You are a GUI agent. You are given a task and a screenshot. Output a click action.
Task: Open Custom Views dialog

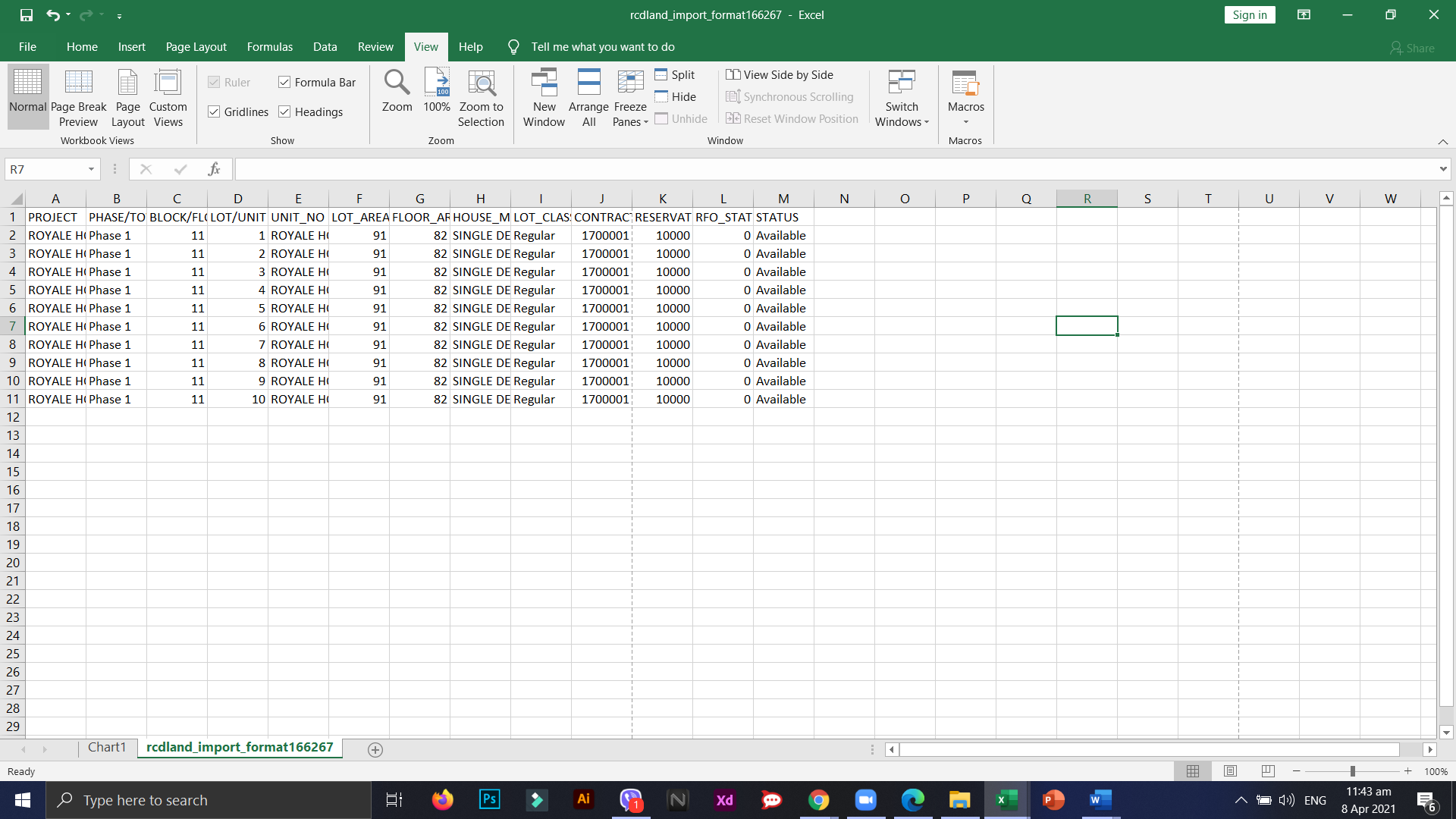pyautogui.click(x=168, y=83)
